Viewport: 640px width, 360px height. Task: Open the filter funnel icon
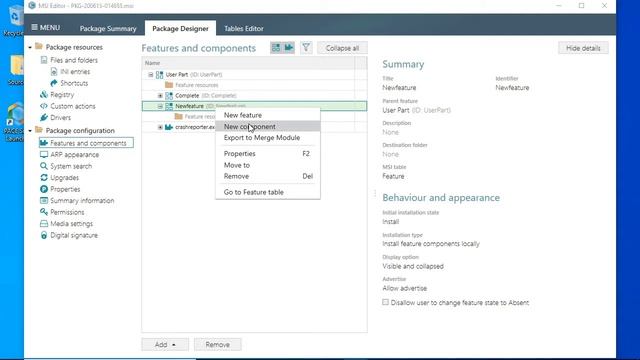click(306, 48)
